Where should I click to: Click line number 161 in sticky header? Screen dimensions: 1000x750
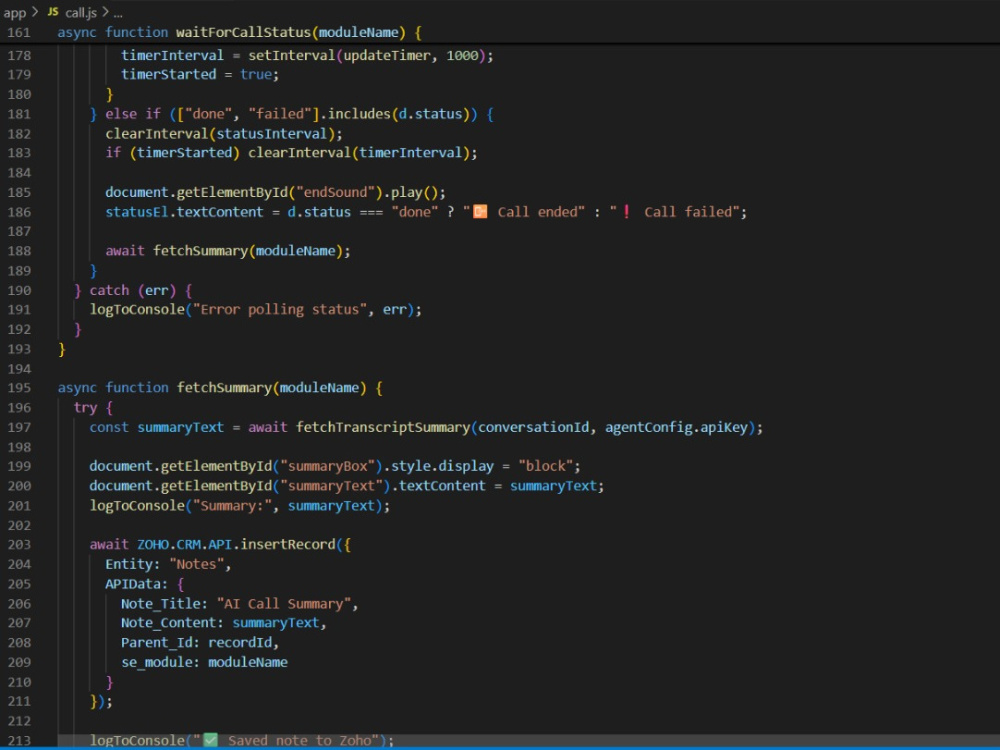click(x=19, y=32)
